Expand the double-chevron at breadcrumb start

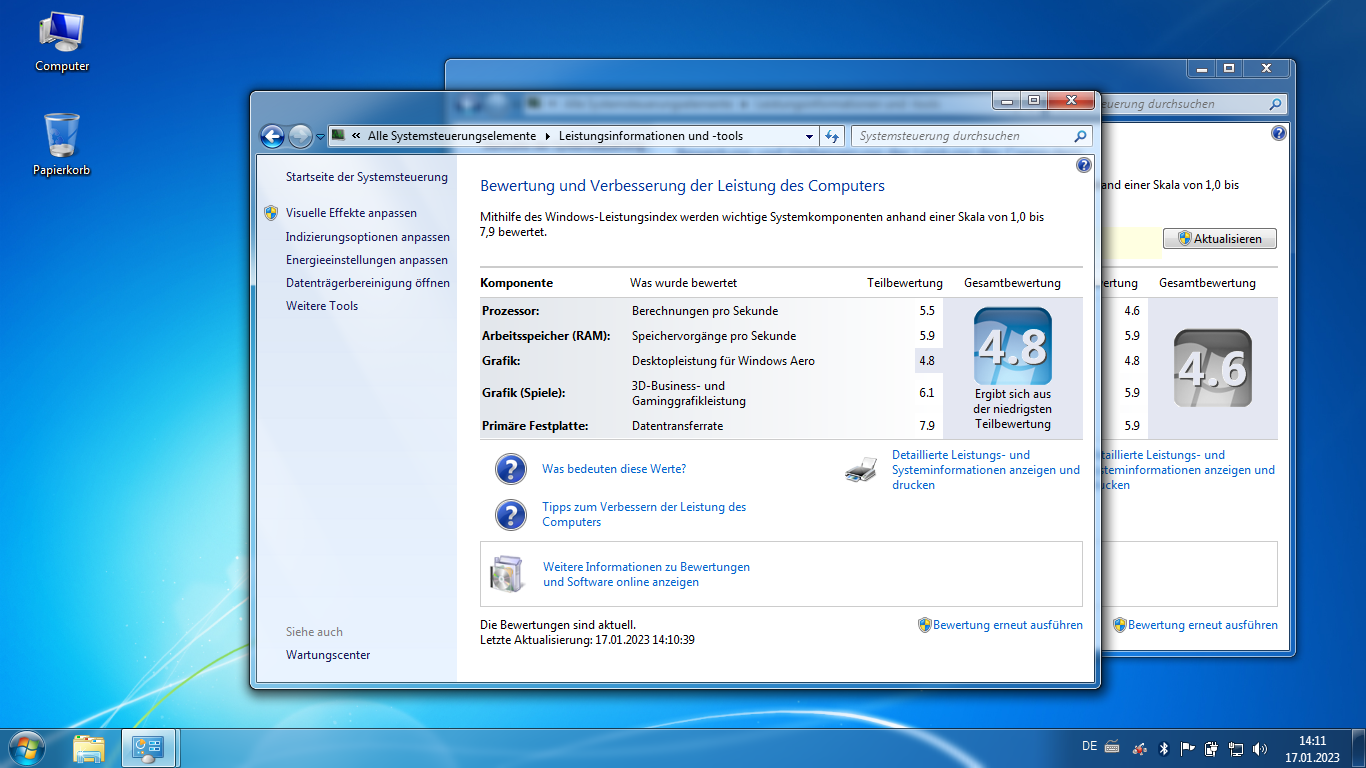(357, 136)
